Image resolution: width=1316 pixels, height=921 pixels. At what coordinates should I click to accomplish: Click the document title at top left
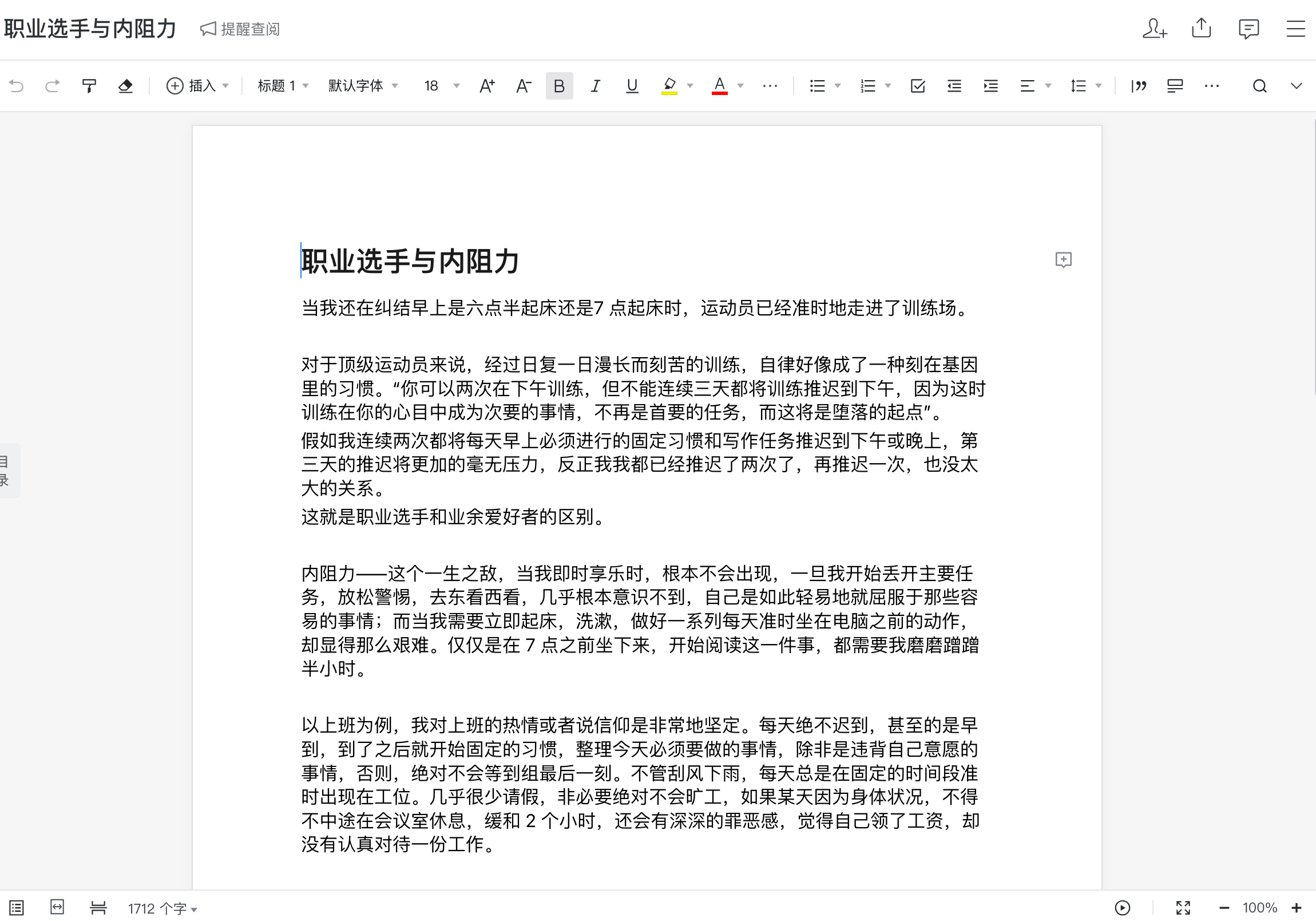point(90,29)
